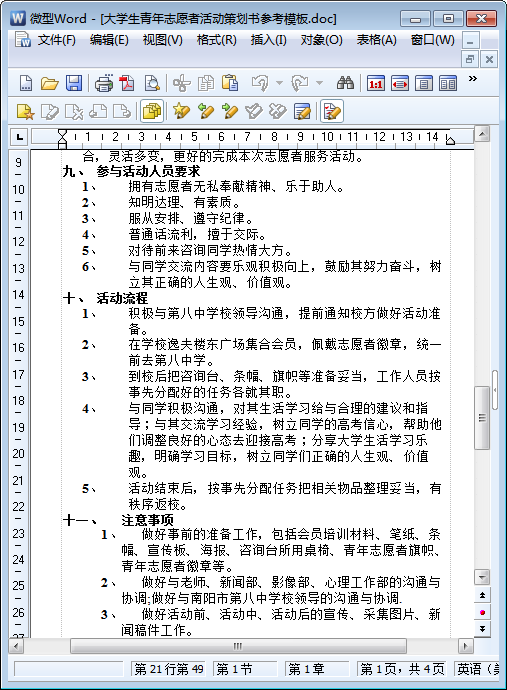Accept change with the checkmark pencil icon
Viewport: 507px width, 690px height.
coord(254,111)
